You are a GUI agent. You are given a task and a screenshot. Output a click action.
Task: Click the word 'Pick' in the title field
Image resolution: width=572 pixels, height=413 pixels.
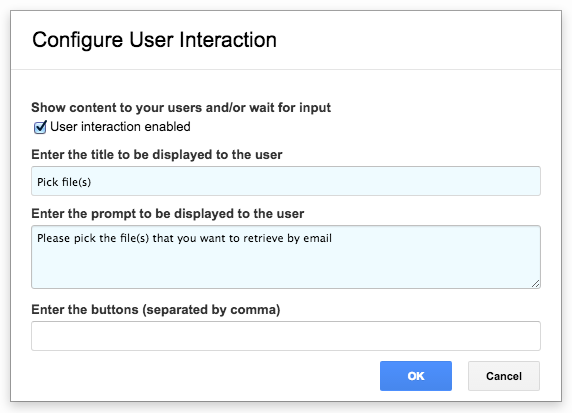click(47, 182)
